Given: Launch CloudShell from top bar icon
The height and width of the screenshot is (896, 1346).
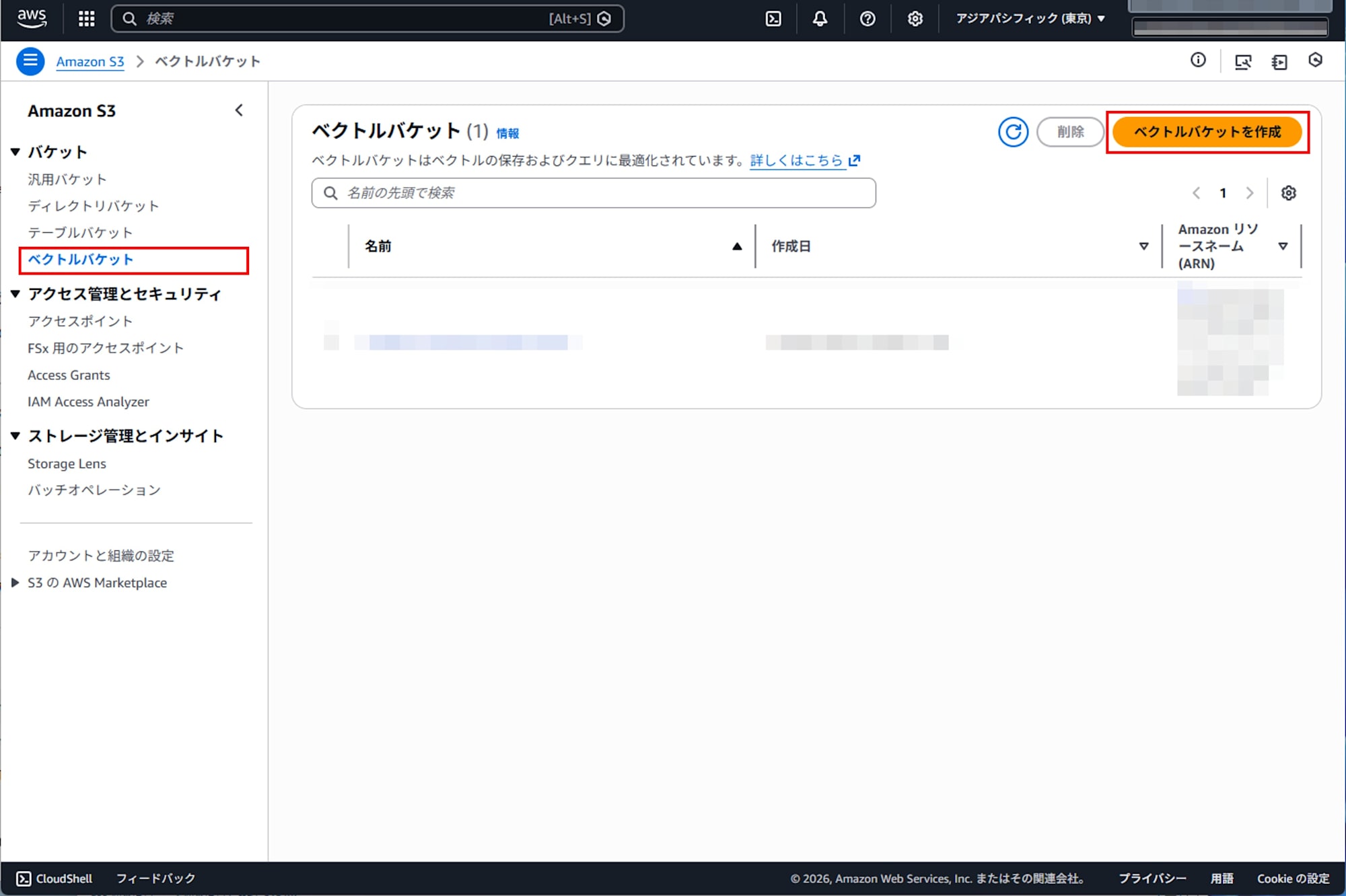Looking at the screenshot, I should point(773,19).
